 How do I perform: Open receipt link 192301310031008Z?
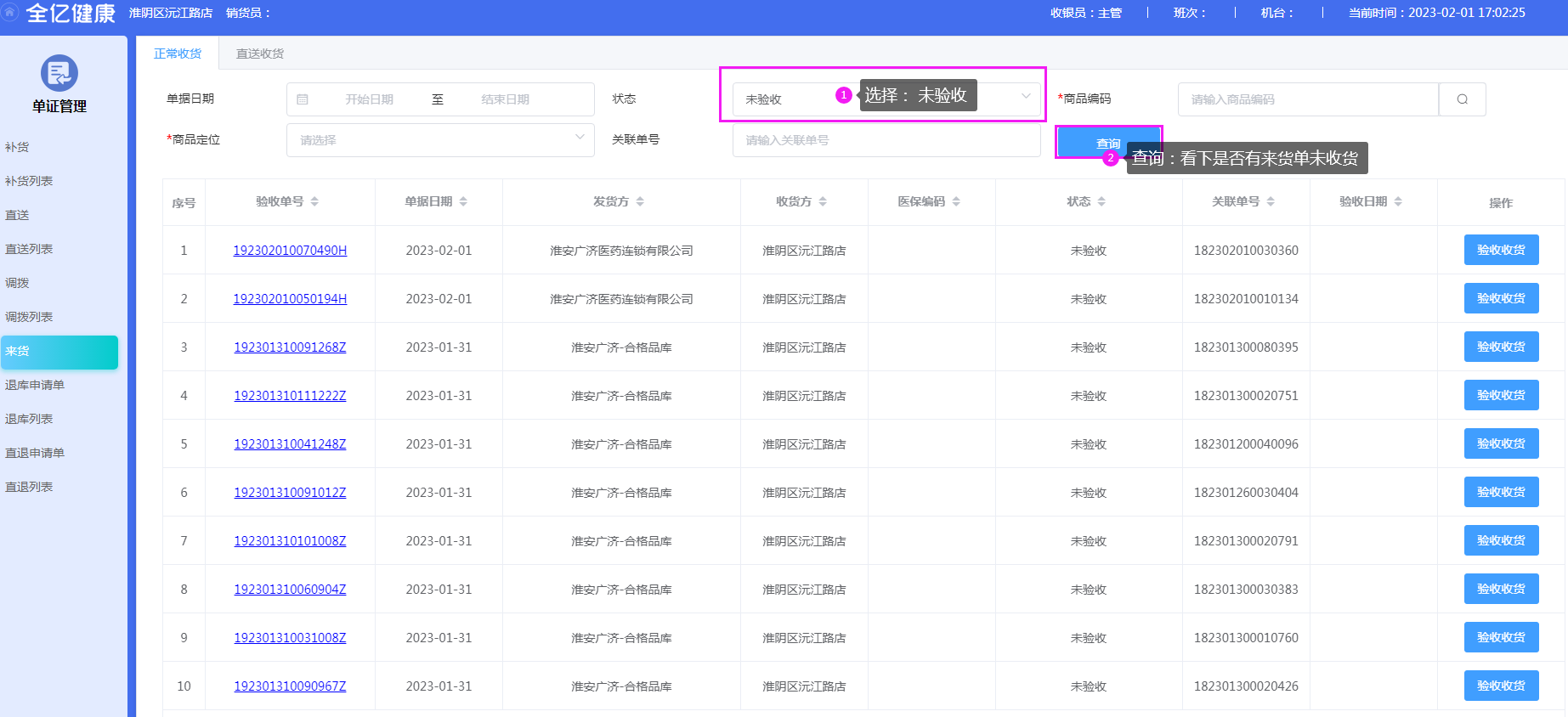pyautogui.click(x=290, y=638)
